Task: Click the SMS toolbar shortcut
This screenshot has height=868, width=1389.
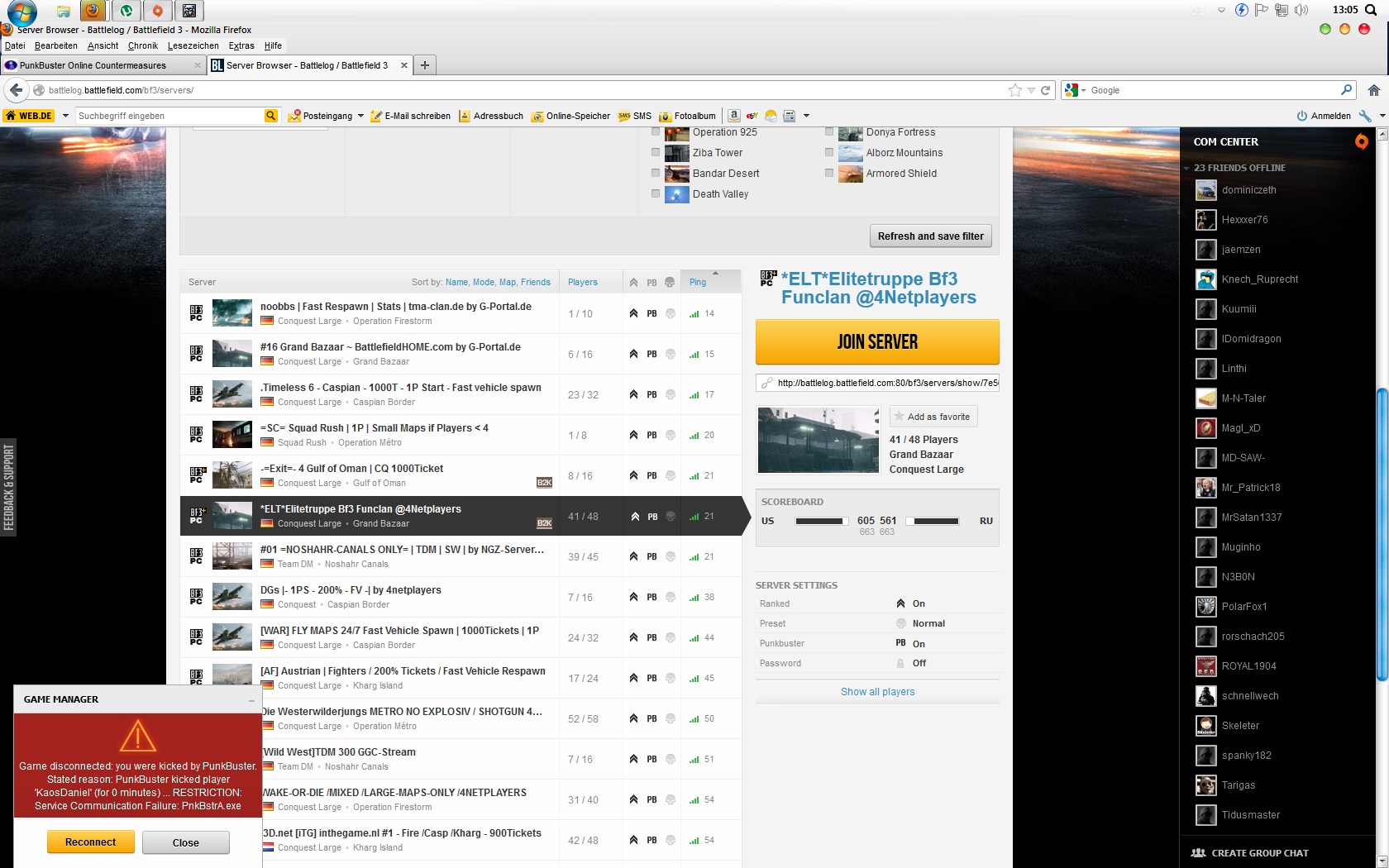Action: [x=635, y=116]
